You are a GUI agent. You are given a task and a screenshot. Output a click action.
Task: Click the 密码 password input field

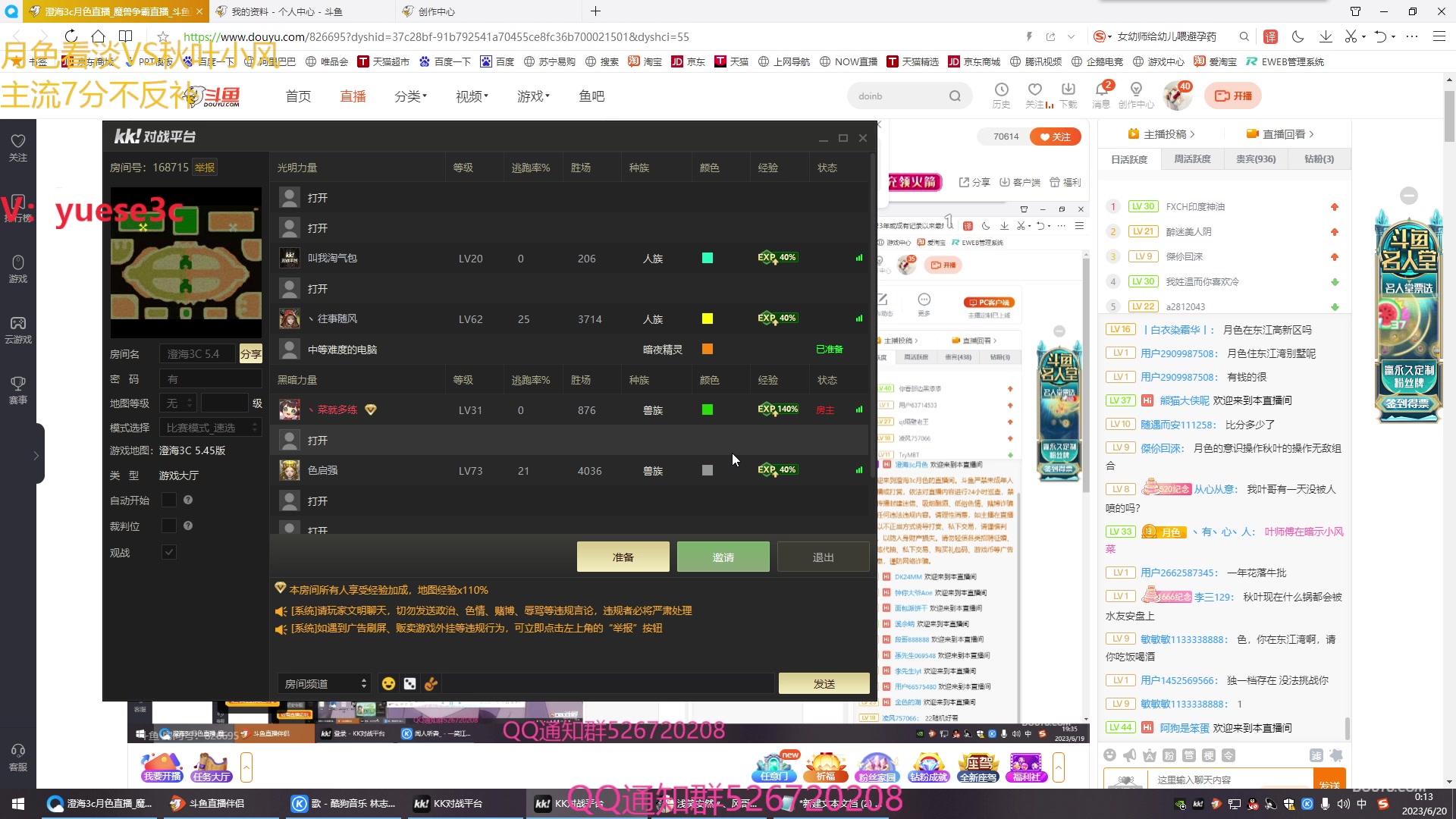pos(210,378)
